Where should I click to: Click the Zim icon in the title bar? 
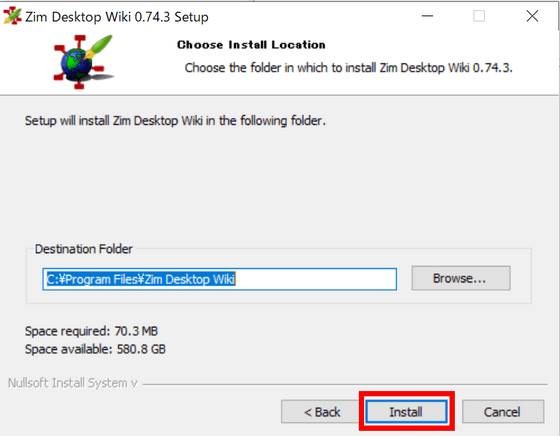(x=12, y=16)
